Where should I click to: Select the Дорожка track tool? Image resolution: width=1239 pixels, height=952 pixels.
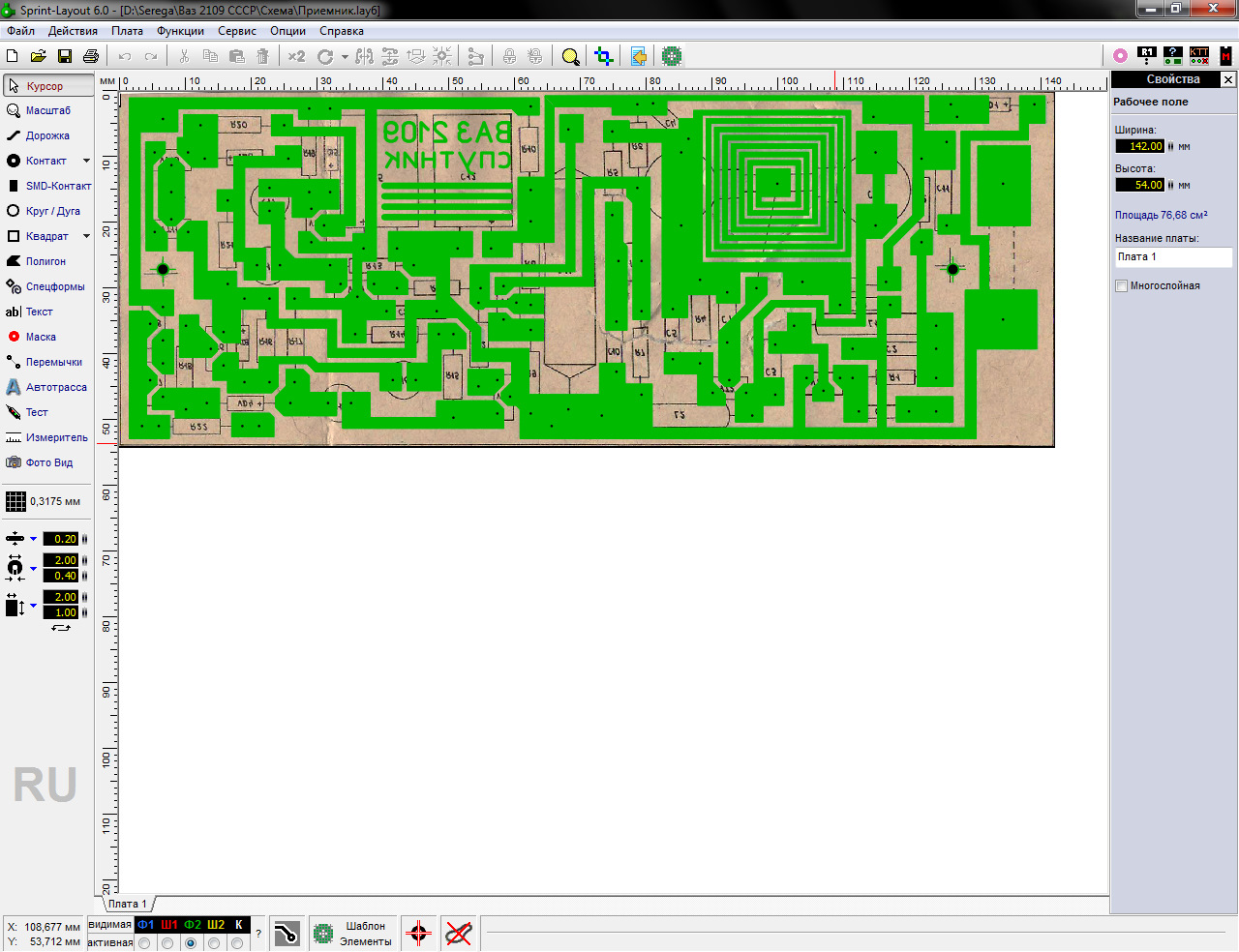48,135
